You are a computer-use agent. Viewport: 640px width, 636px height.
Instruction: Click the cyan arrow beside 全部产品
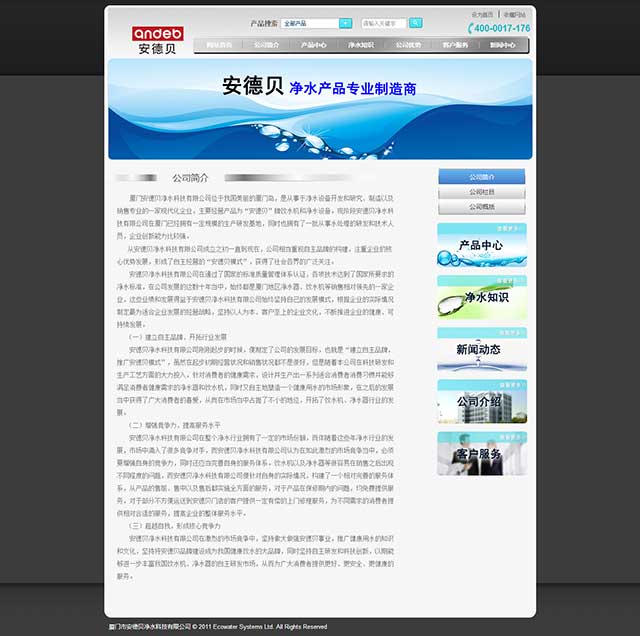click(345, 23)
